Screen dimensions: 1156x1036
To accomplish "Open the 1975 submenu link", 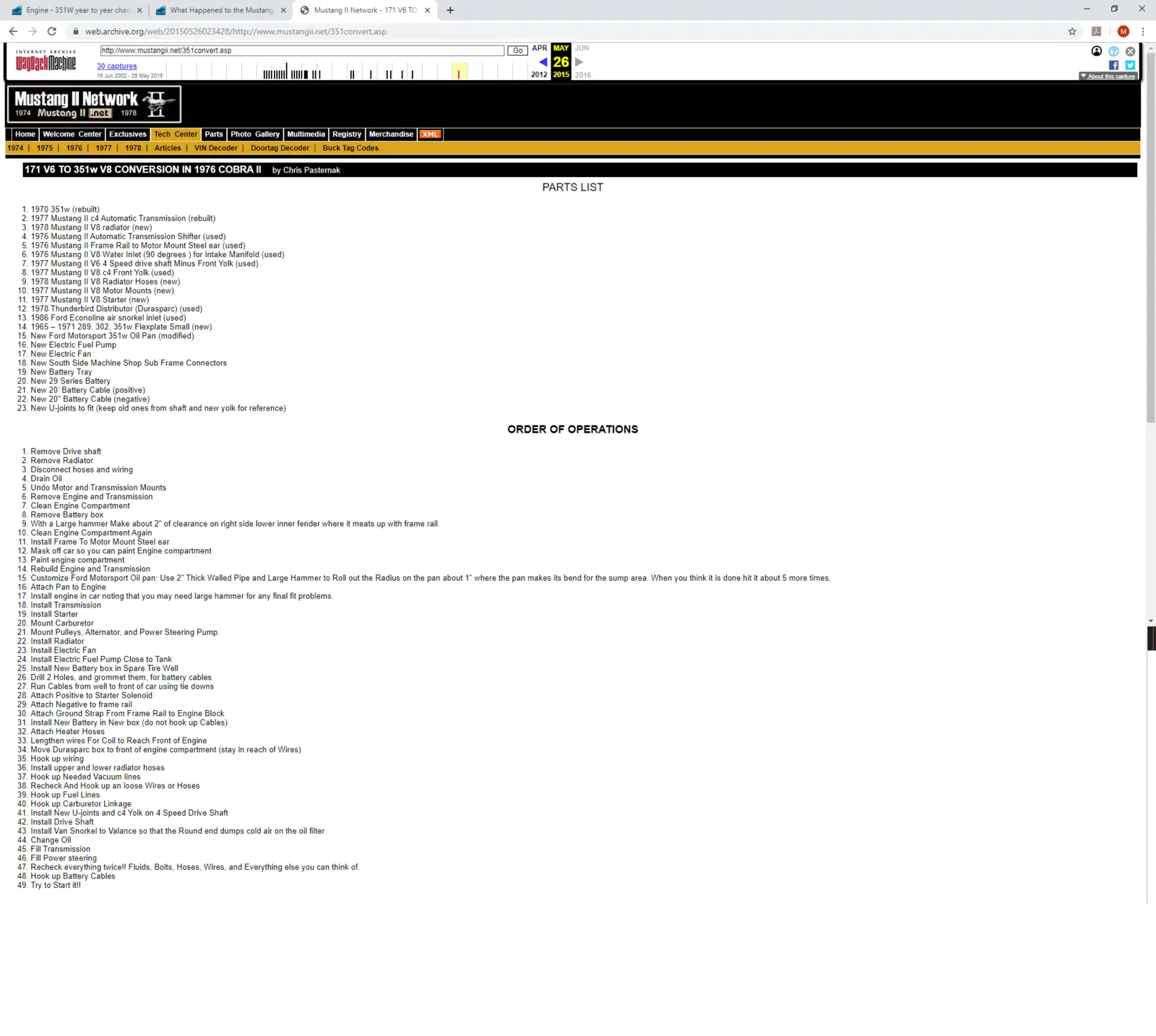I will [45, 148].
